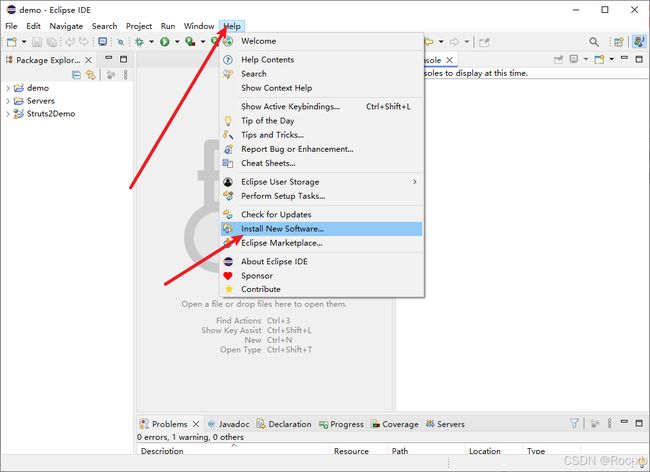Expand Eclipse User Storage submenu
This screenshot has height=472, width=650.
[x=322, y=182]
